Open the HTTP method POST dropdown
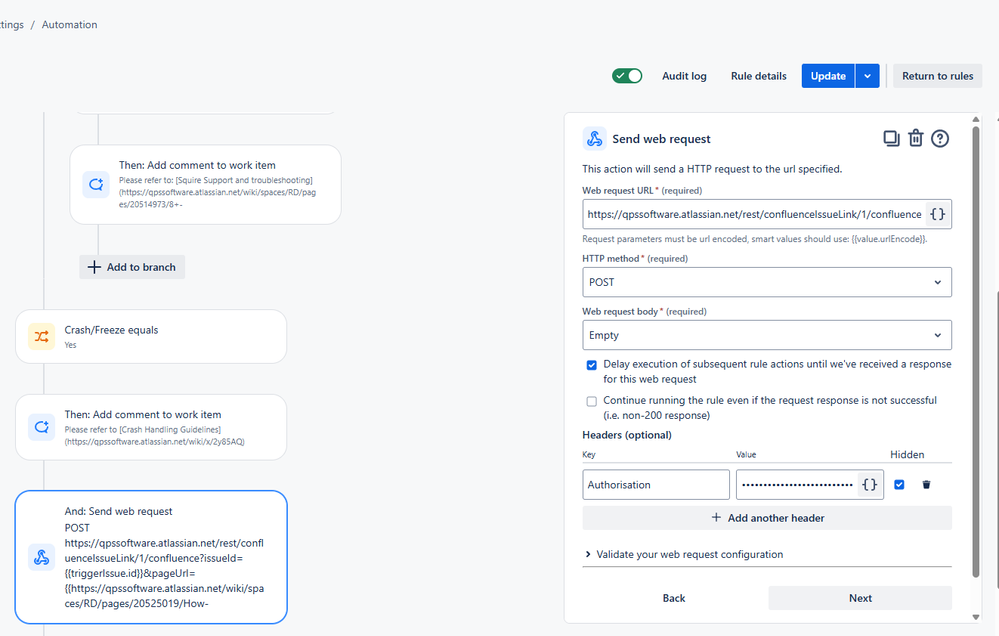 [x=766, y=282]
